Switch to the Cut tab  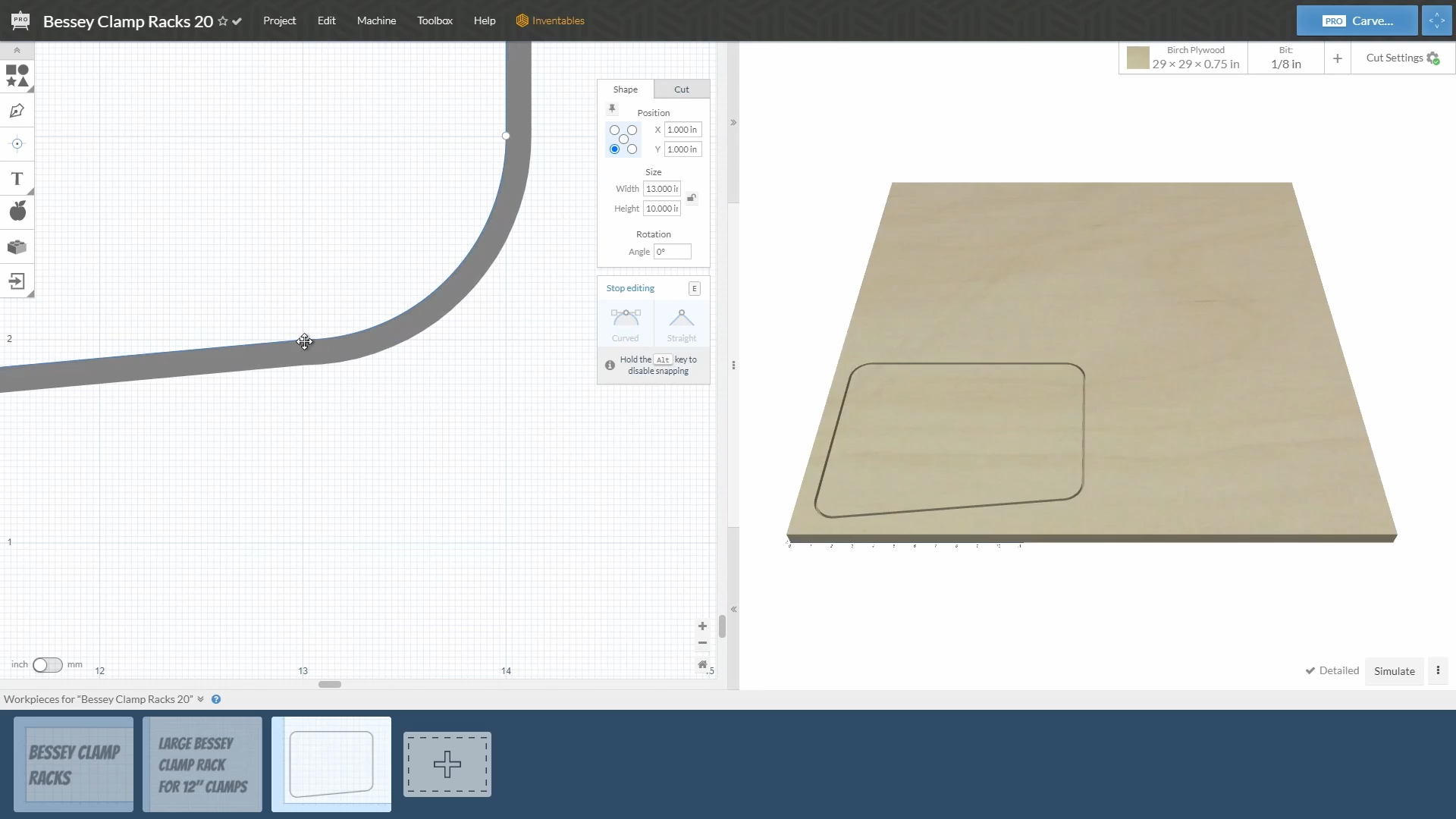(681, 89)
